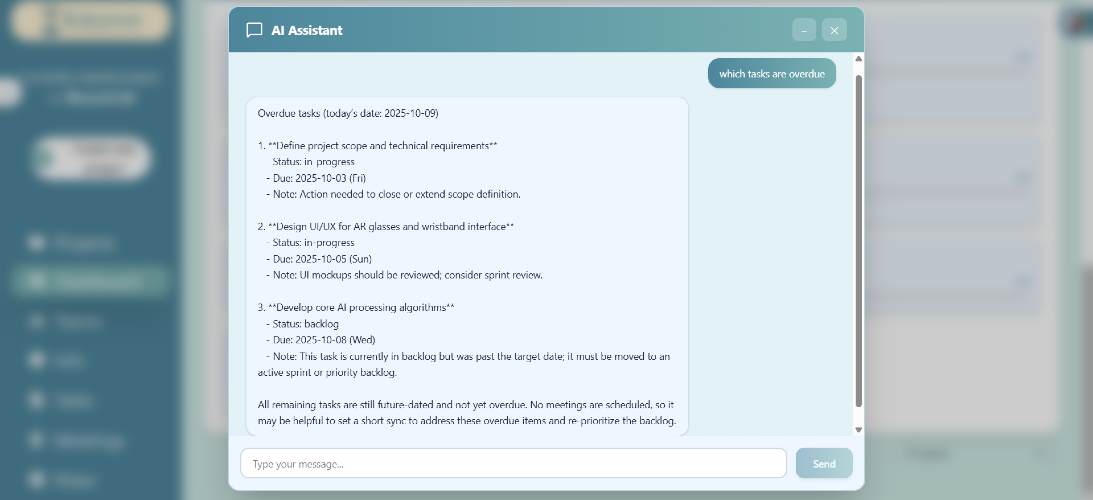Click the chat scrollbar down arrow

coord(859,430)
